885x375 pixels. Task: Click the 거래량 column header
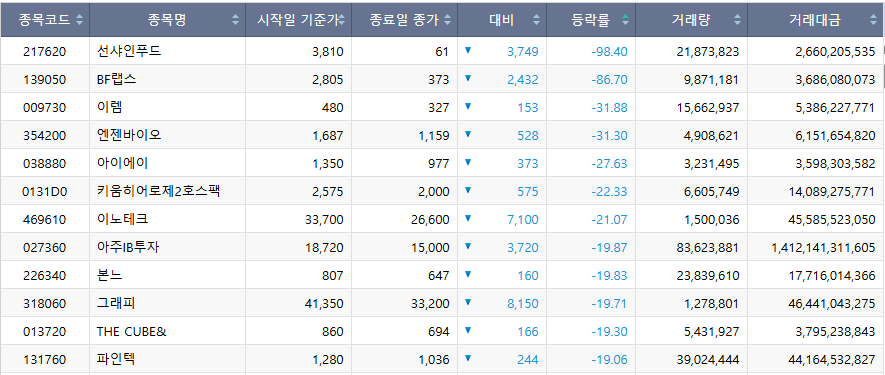[691, 20]
